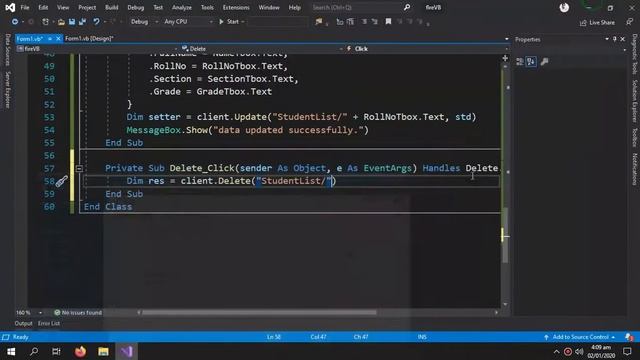The image size is (640, 360).
Task: Click Add to Source Control
Action: click(x=580, y=337)
